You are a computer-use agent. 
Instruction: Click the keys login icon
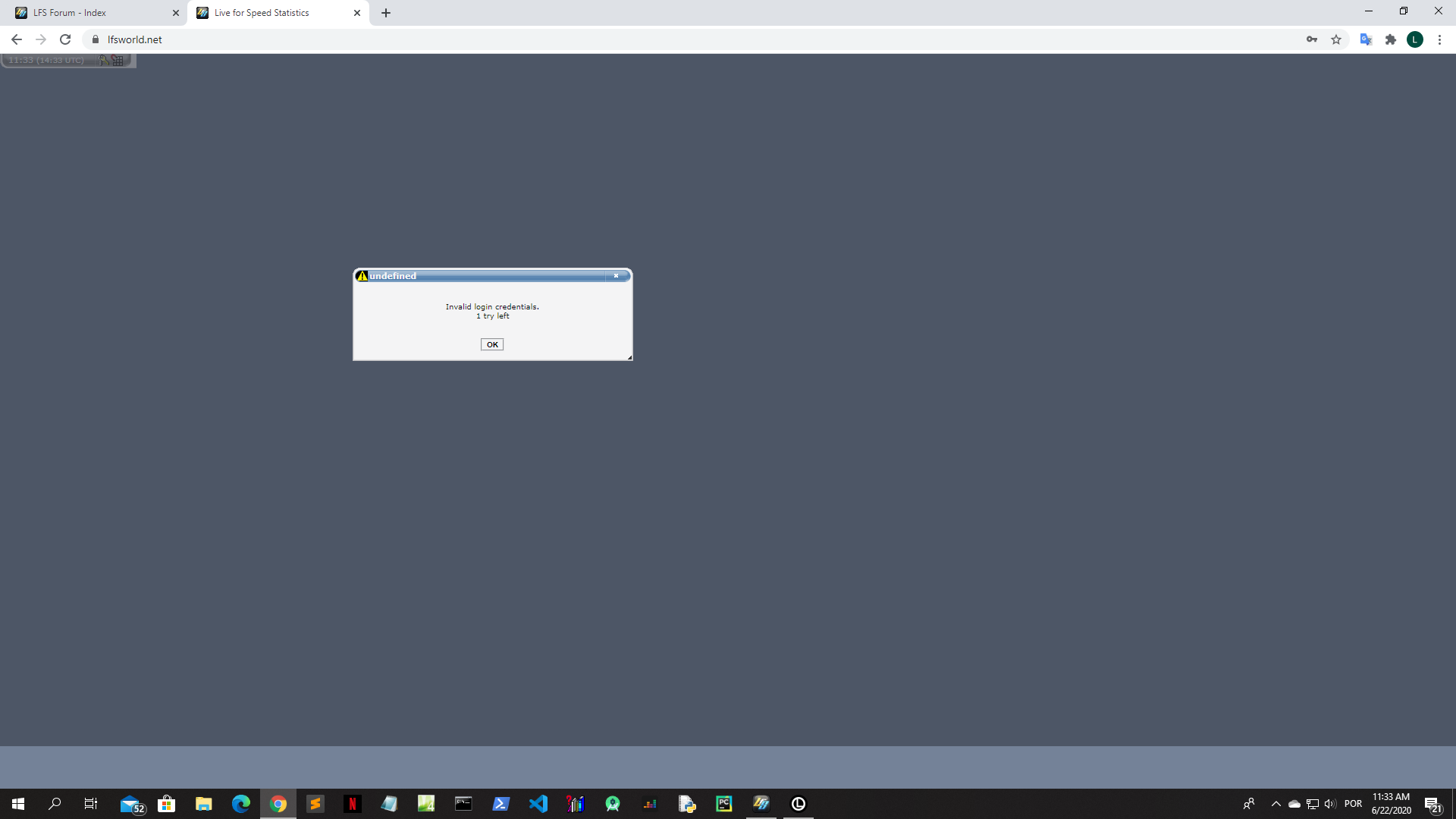click(x=104, y=60)
